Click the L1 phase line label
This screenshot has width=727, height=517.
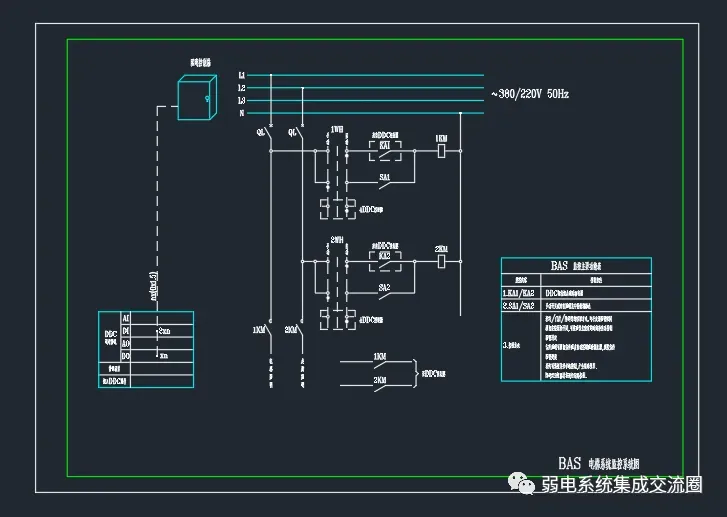point(242,75)
